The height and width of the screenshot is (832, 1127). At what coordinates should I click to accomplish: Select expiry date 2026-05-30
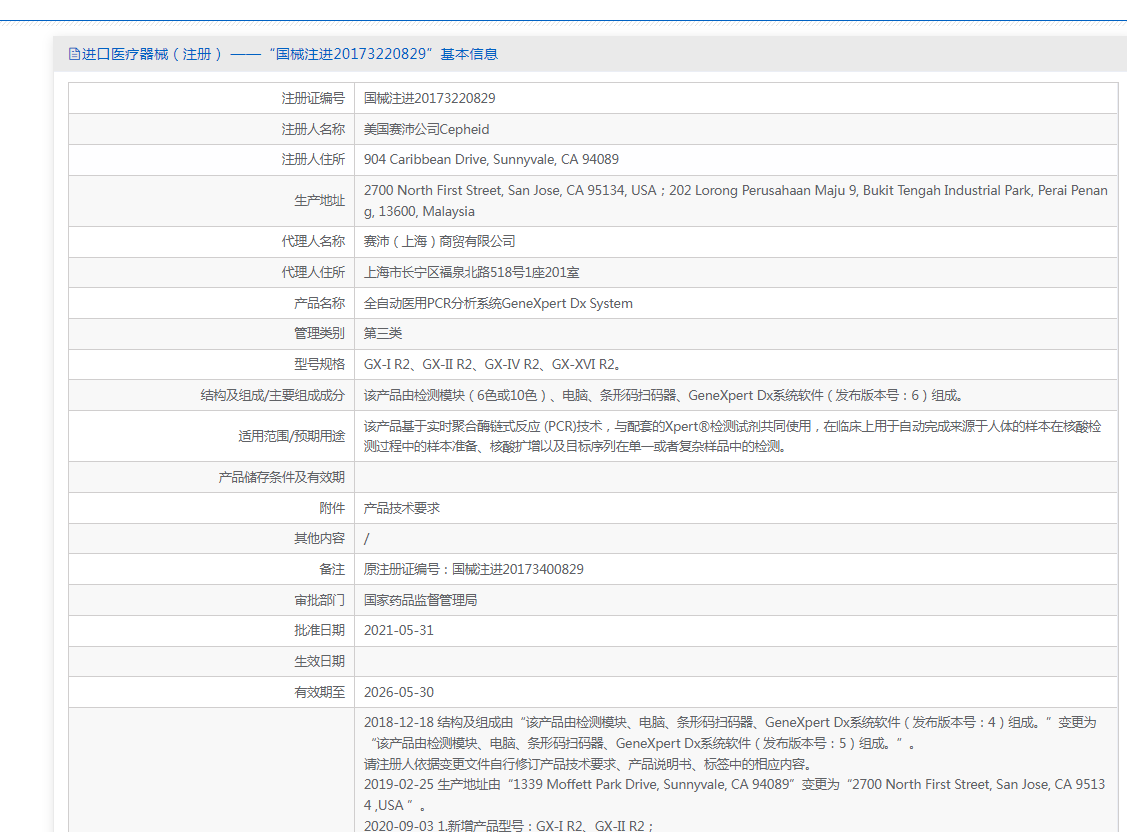point(399,692)
